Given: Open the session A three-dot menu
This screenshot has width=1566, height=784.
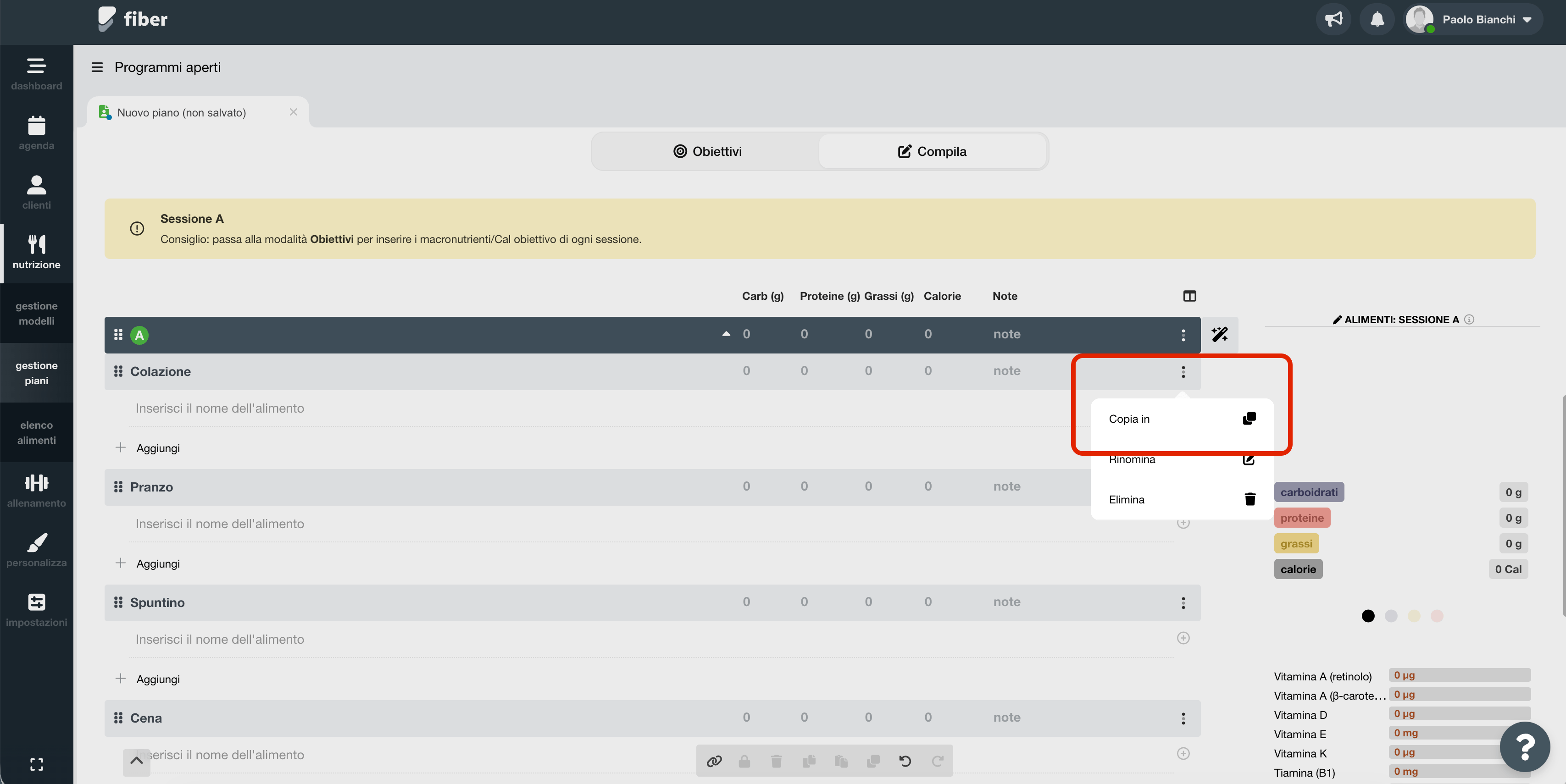Looking at the screenshot, I should coord(1183,335).
